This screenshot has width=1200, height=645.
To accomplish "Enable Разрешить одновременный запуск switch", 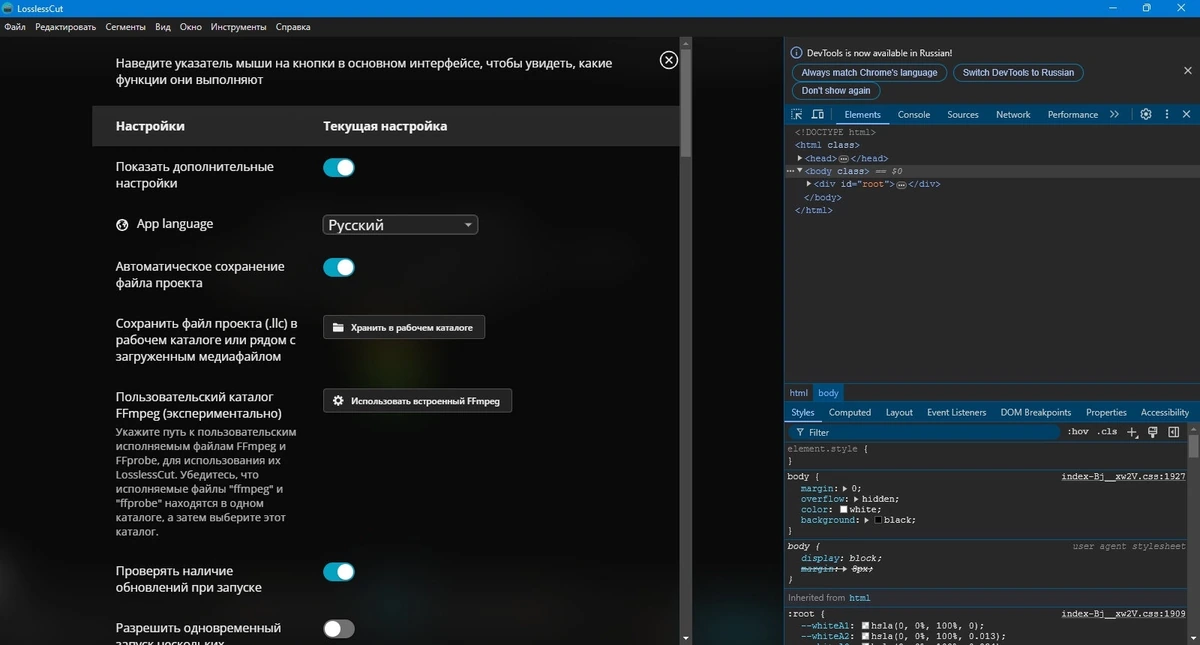I will coord(339,629).
